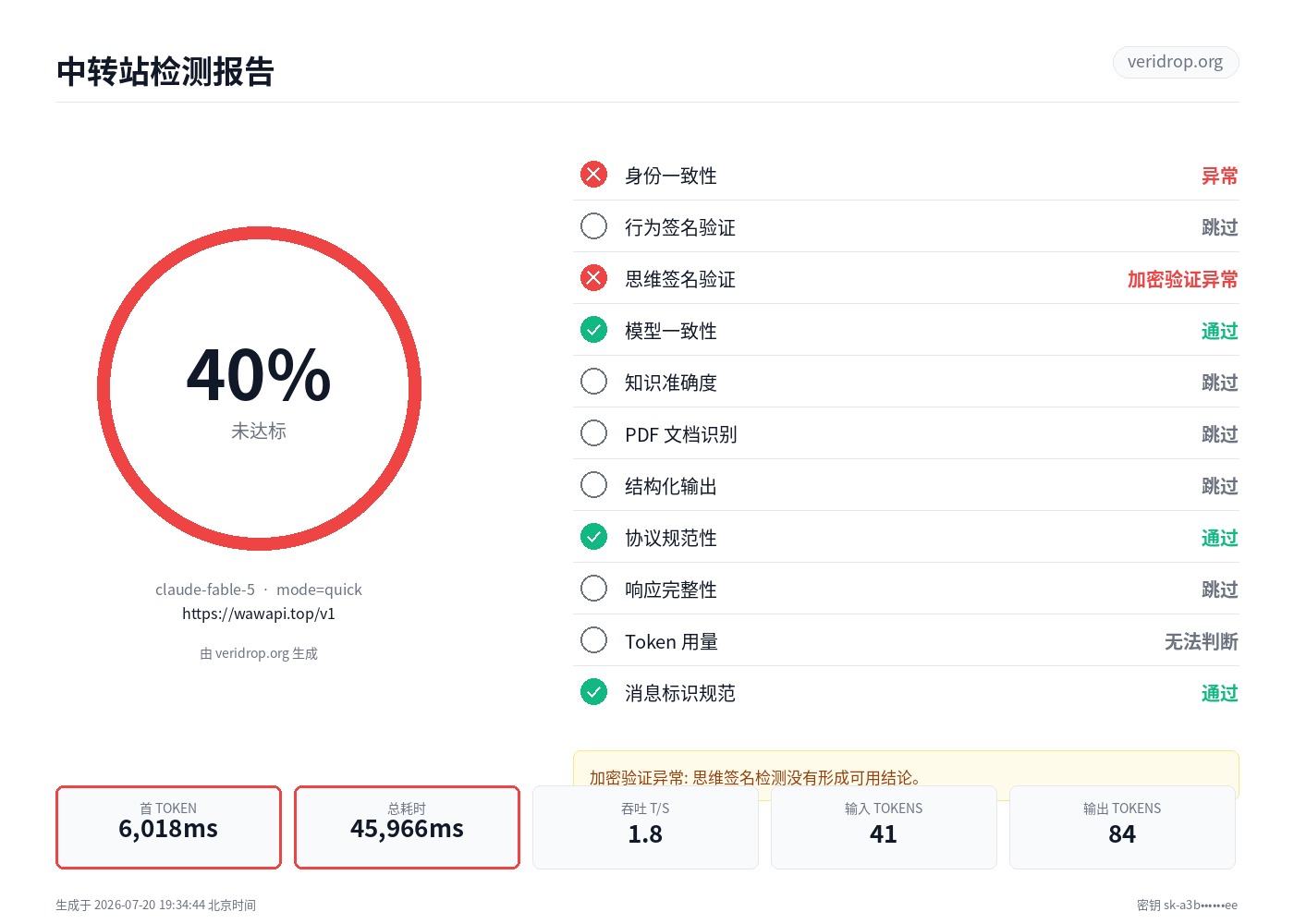The width and height of the screenshot is (1294, 924).
Task: Click the veridrop.org badge at top right
Action: [1175, 62]
